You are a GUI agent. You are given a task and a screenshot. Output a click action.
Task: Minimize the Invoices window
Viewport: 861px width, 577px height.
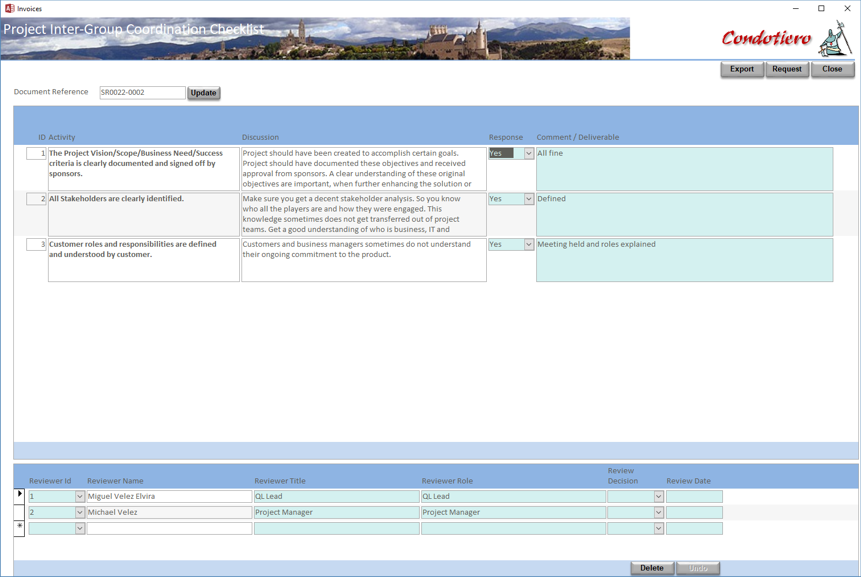(796, 8)
